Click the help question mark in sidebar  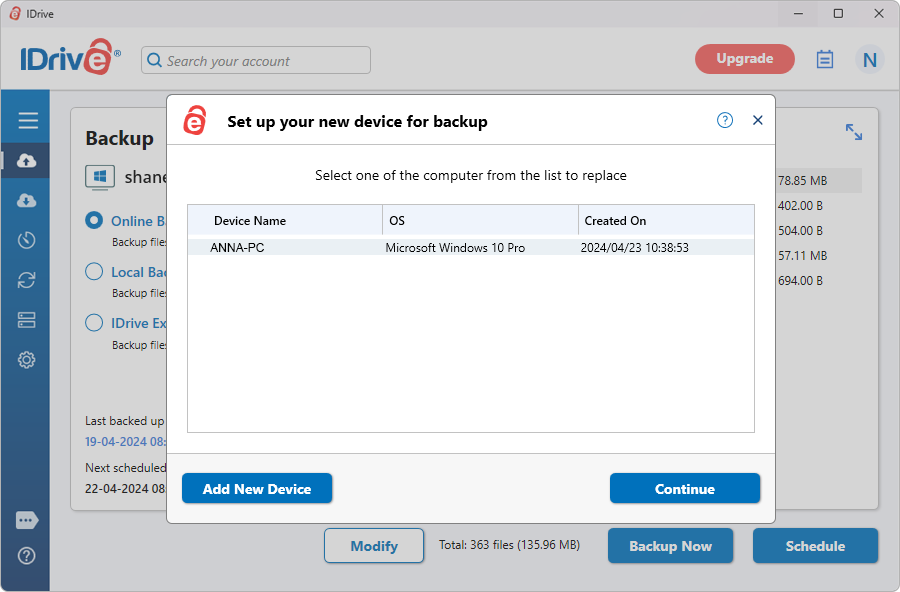[x=27, y=556]
